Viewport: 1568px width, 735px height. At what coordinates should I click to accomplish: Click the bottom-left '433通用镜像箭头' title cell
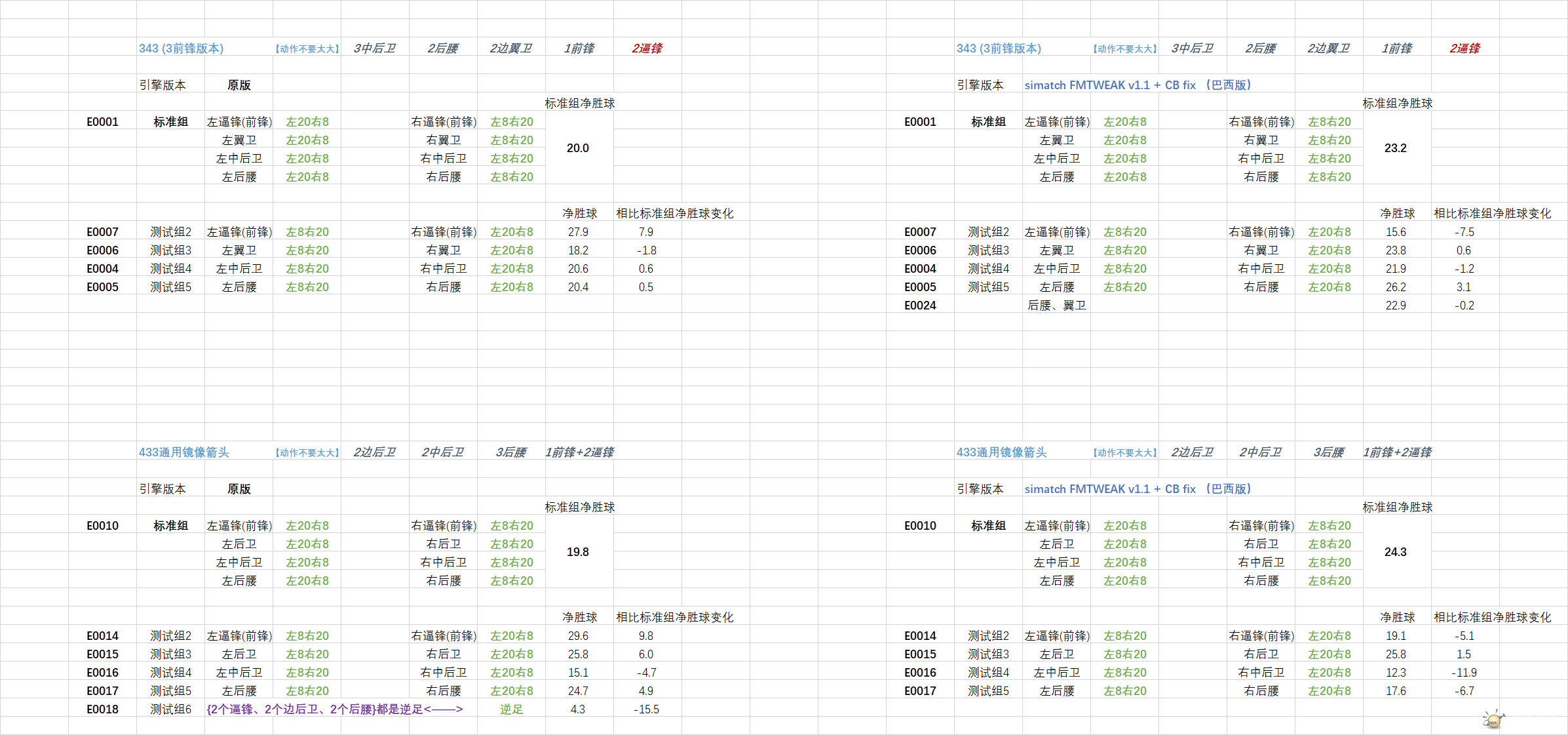[x=183, y=452]
